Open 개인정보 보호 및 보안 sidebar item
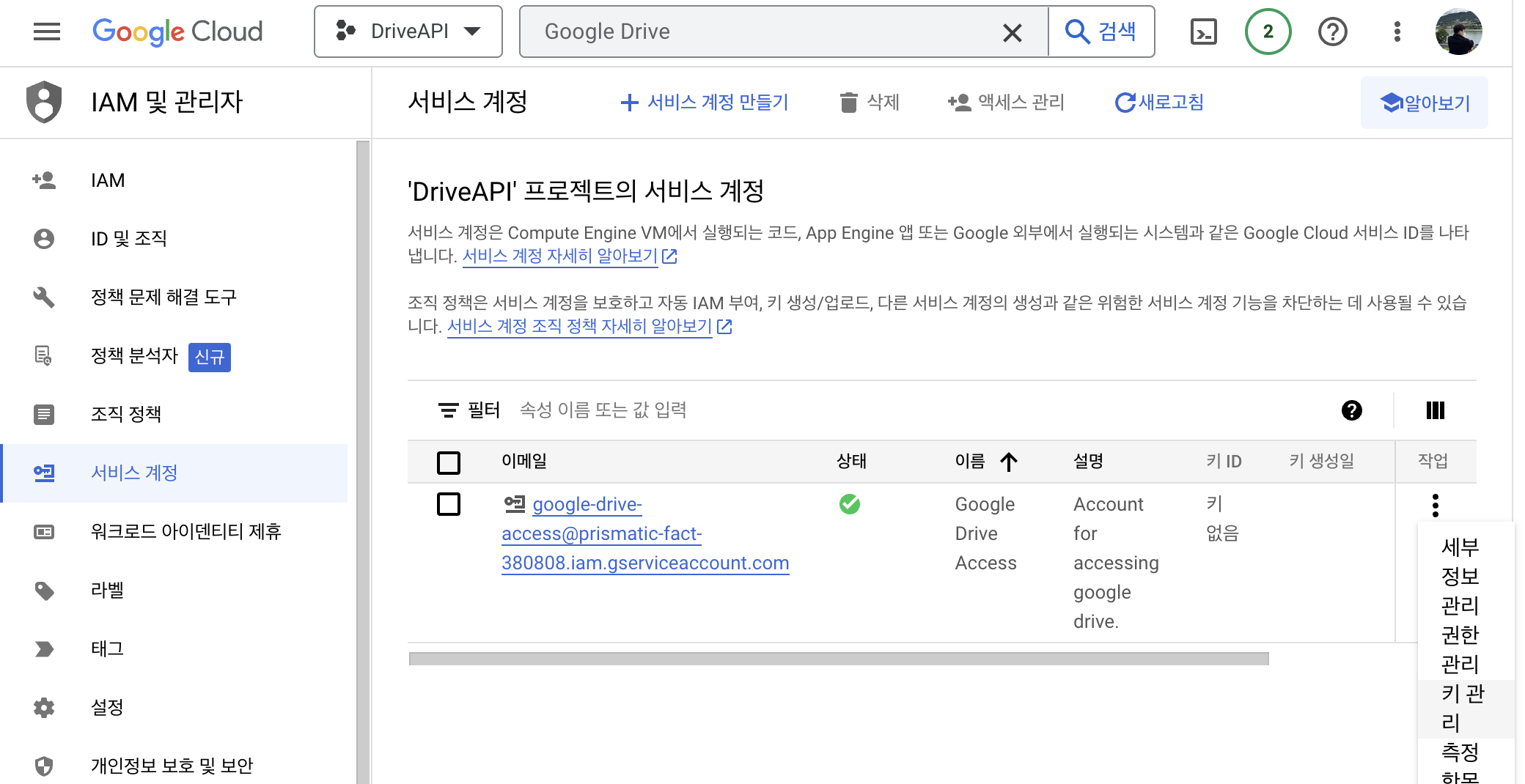 coord(174,766)
